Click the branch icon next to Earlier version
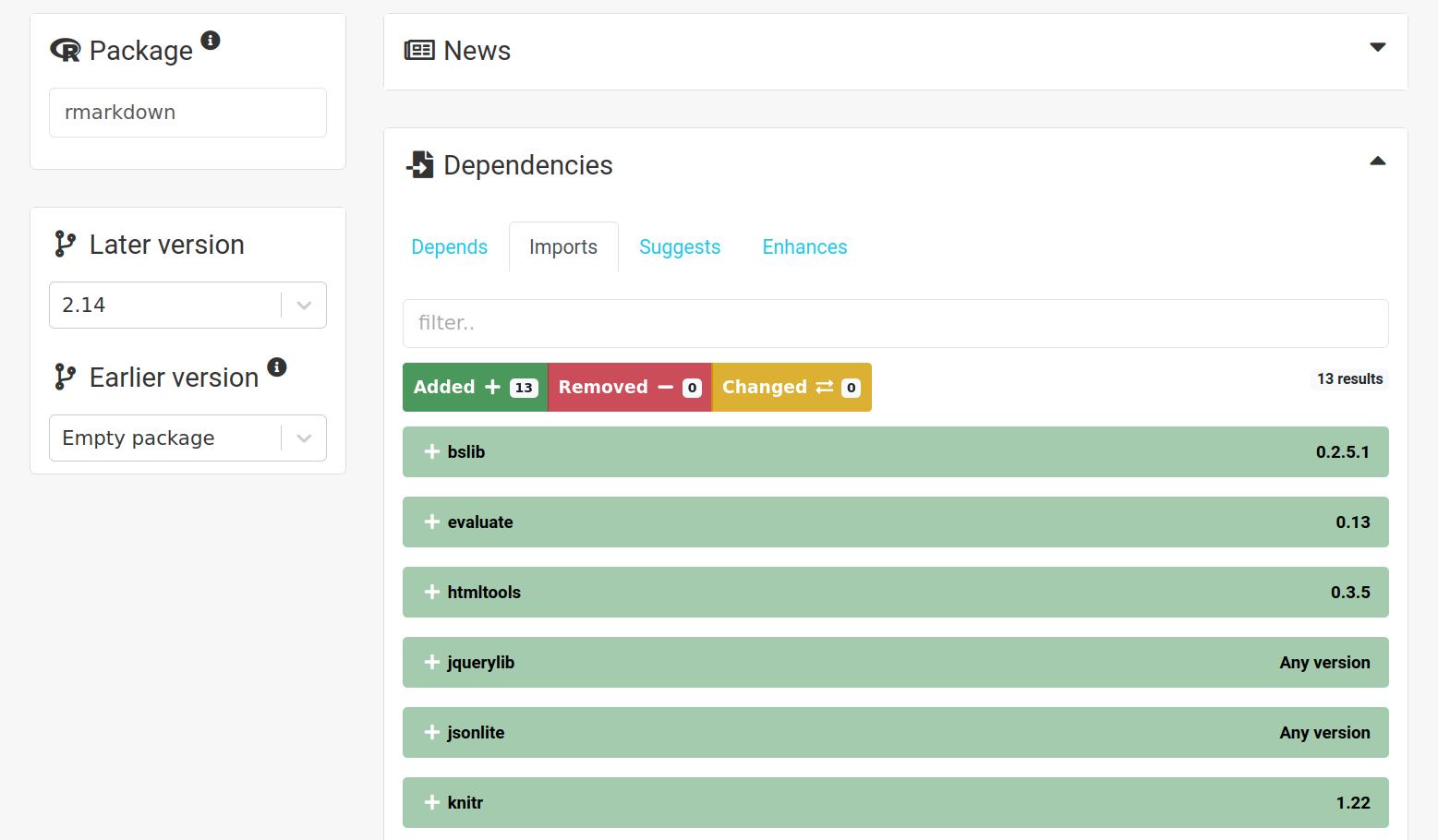Screen dimensions: 1438x840 65,377
